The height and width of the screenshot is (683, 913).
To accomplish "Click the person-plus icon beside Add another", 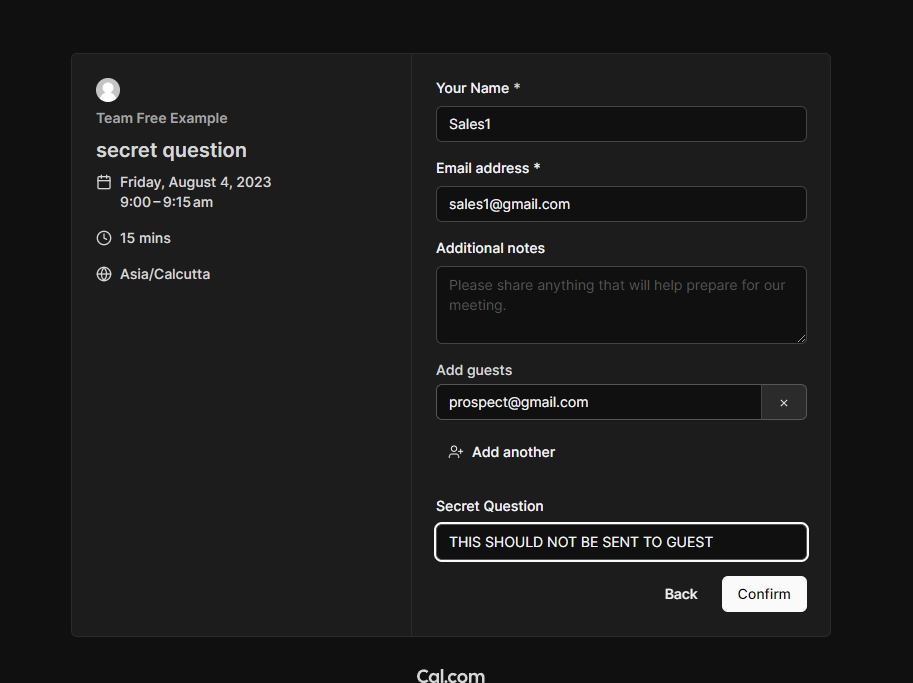I will pos(456,452).
